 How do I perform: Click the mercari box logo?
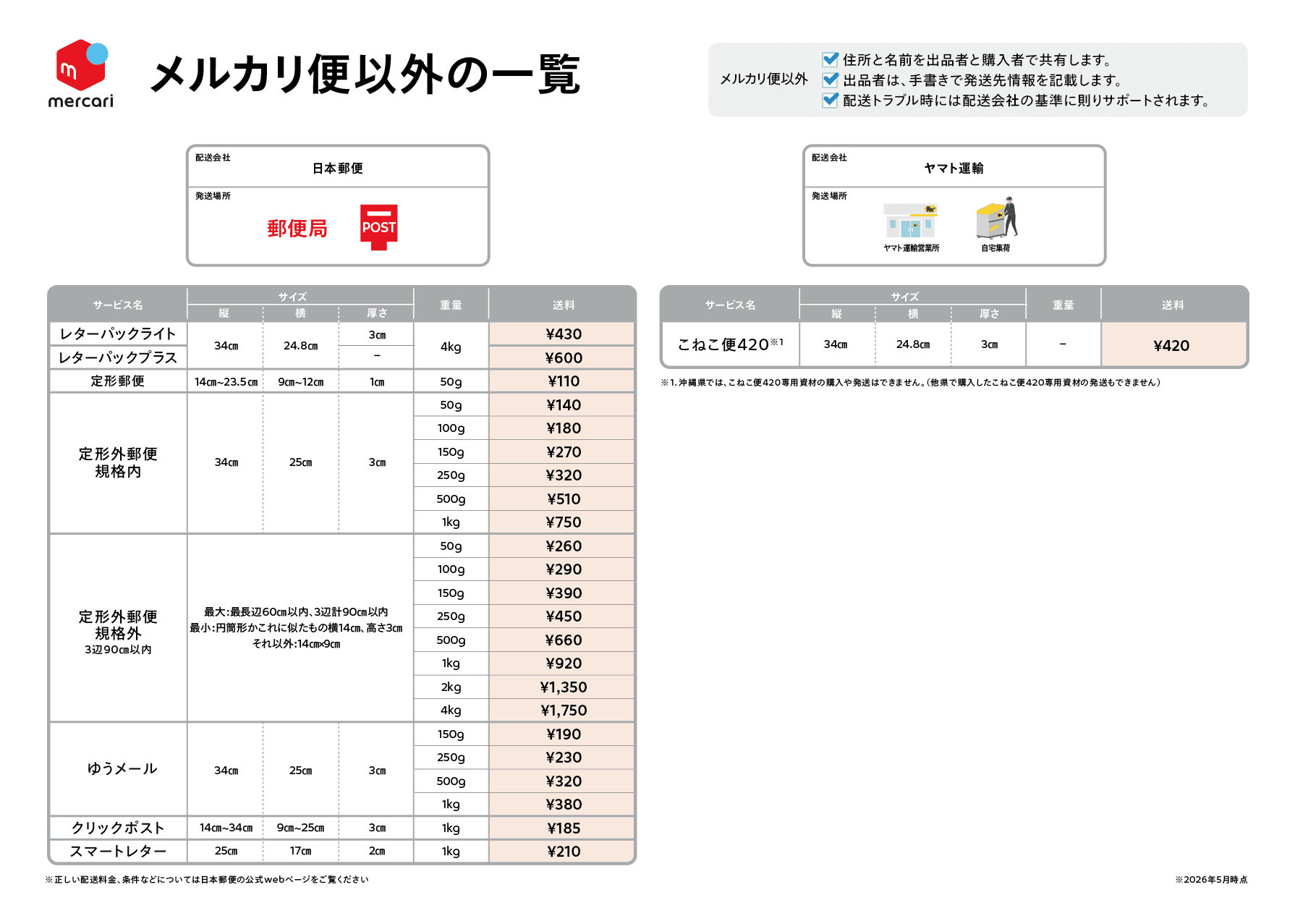[x=82, y=64]
